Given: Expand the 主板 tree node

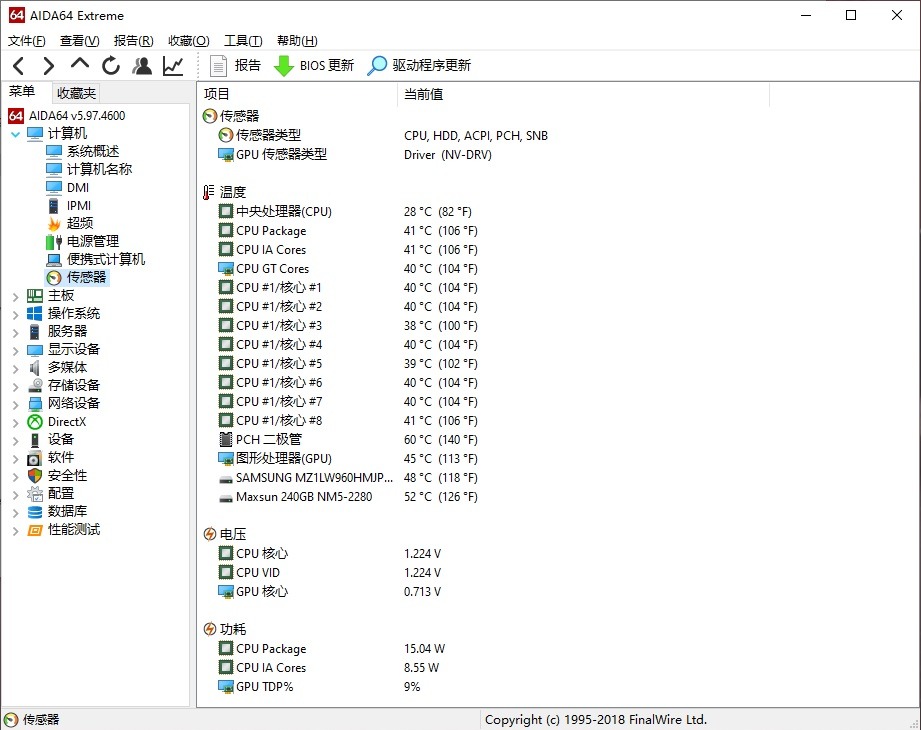Looking at the screenshot, I should 15,297.
